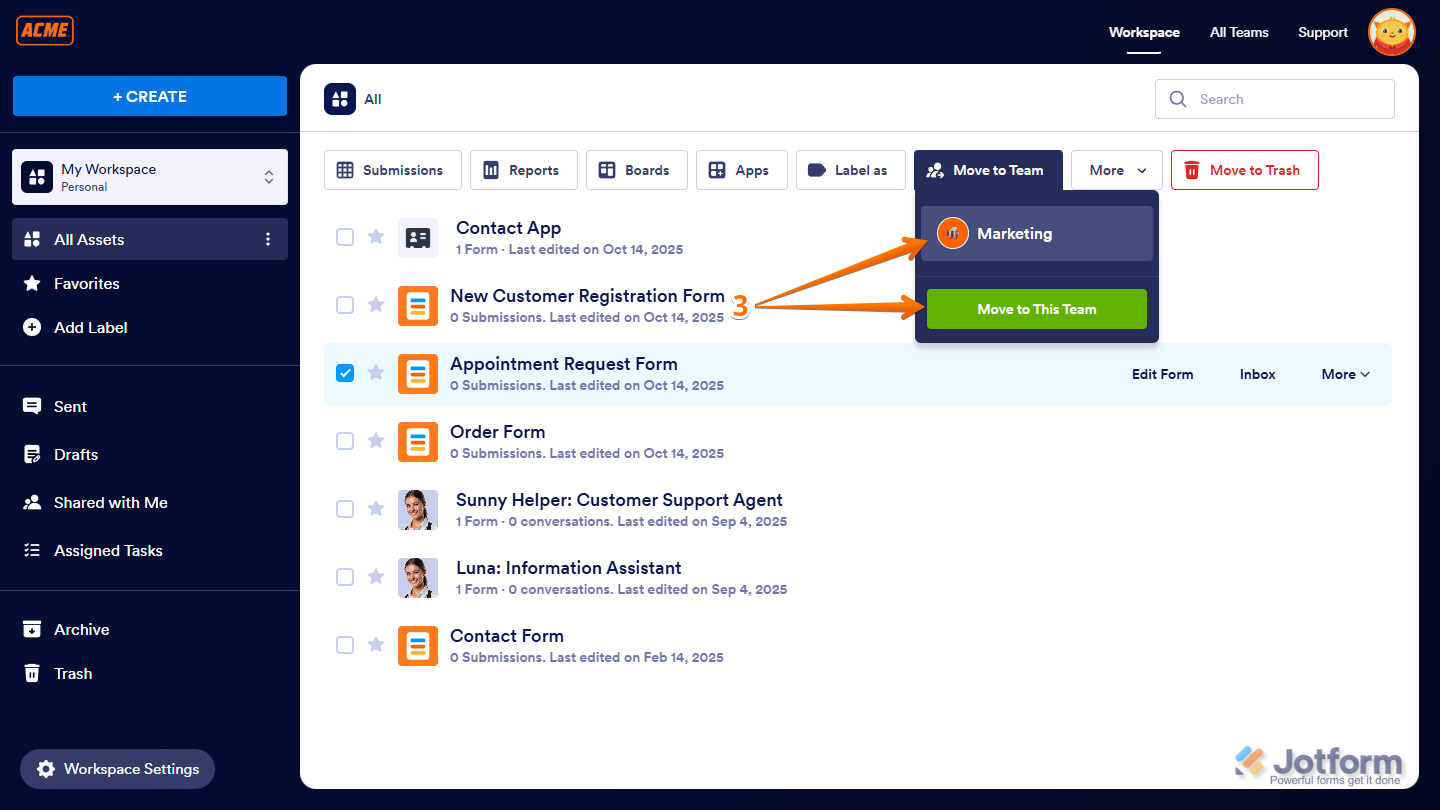Click the ACME logo
This screenshot has height=810, width=1440.
click(x=44, y=30)
